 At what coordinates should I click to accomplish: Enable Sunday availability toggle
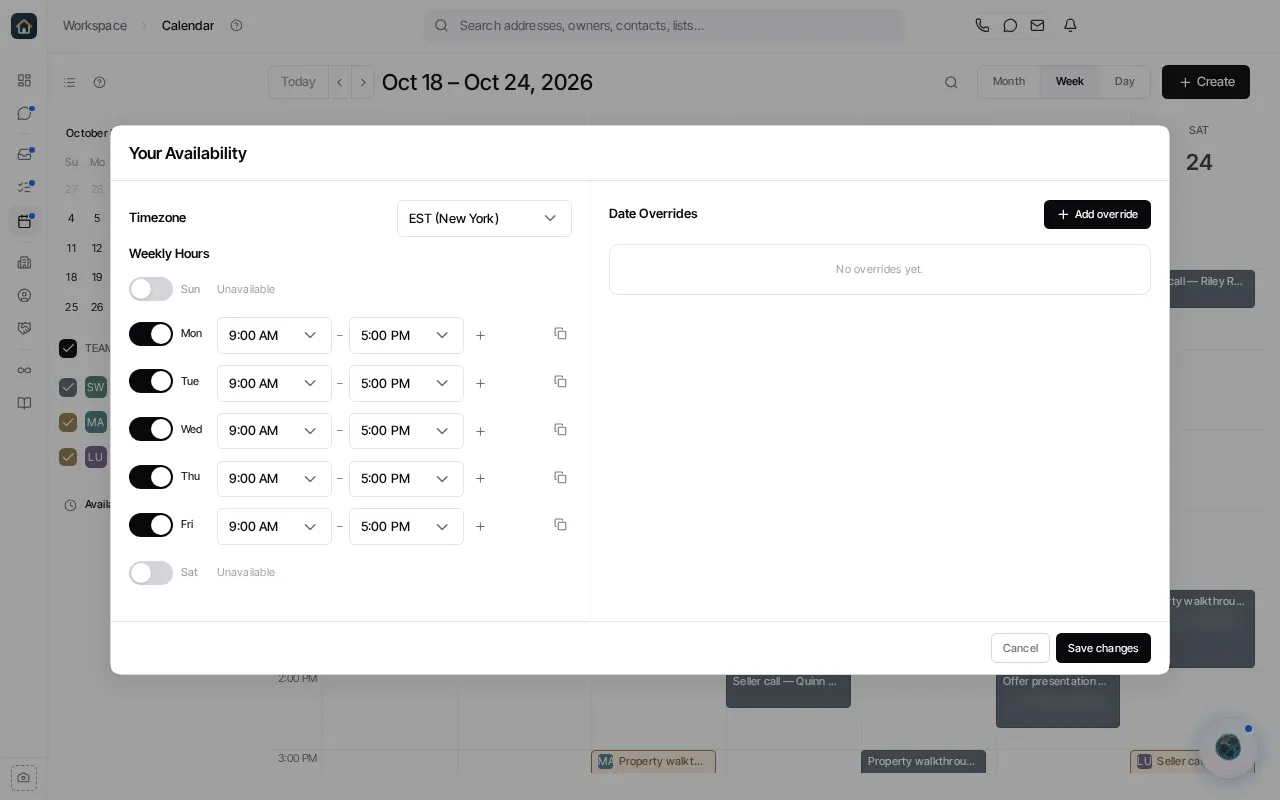point(151,289)
